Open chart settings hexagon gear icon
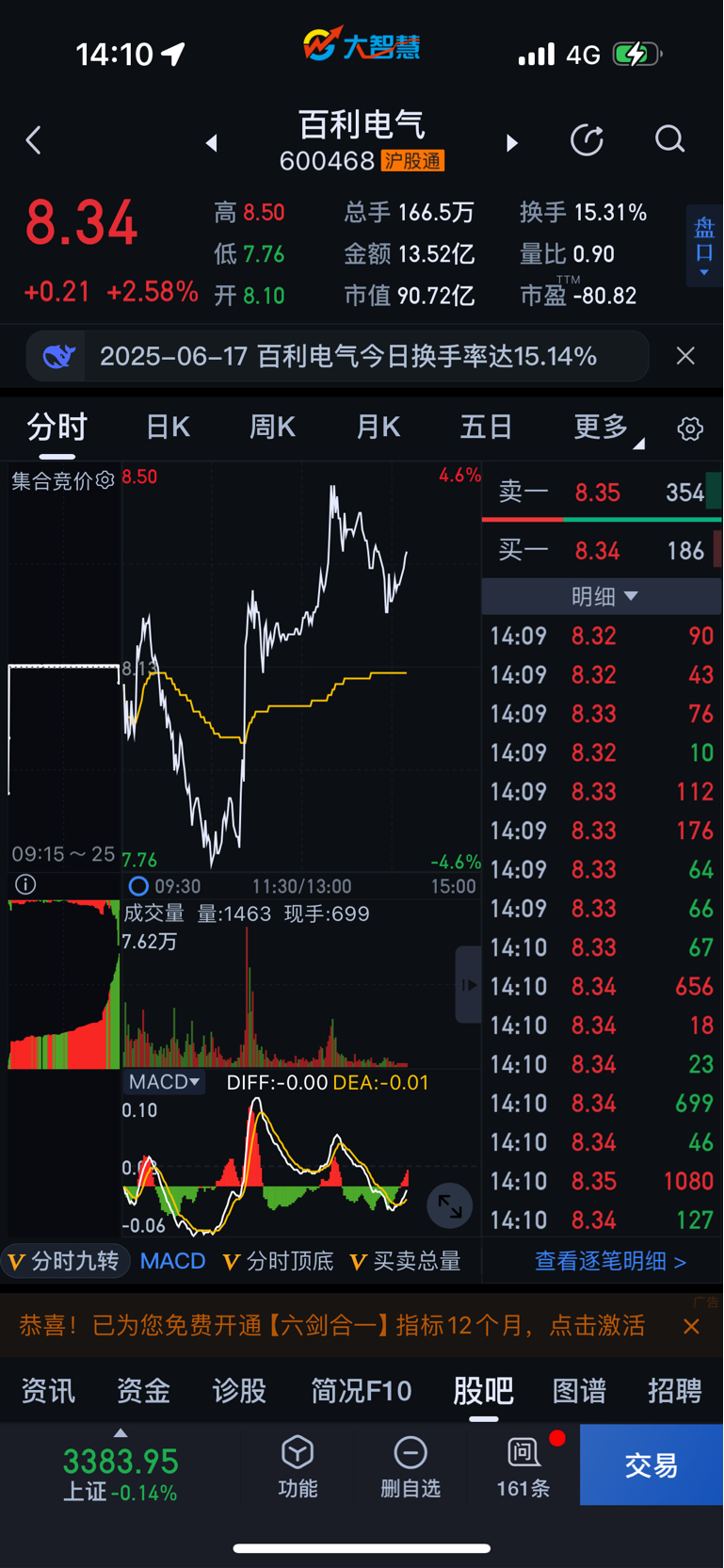This screenshot has width=724, height=1568. coord(690,428)
